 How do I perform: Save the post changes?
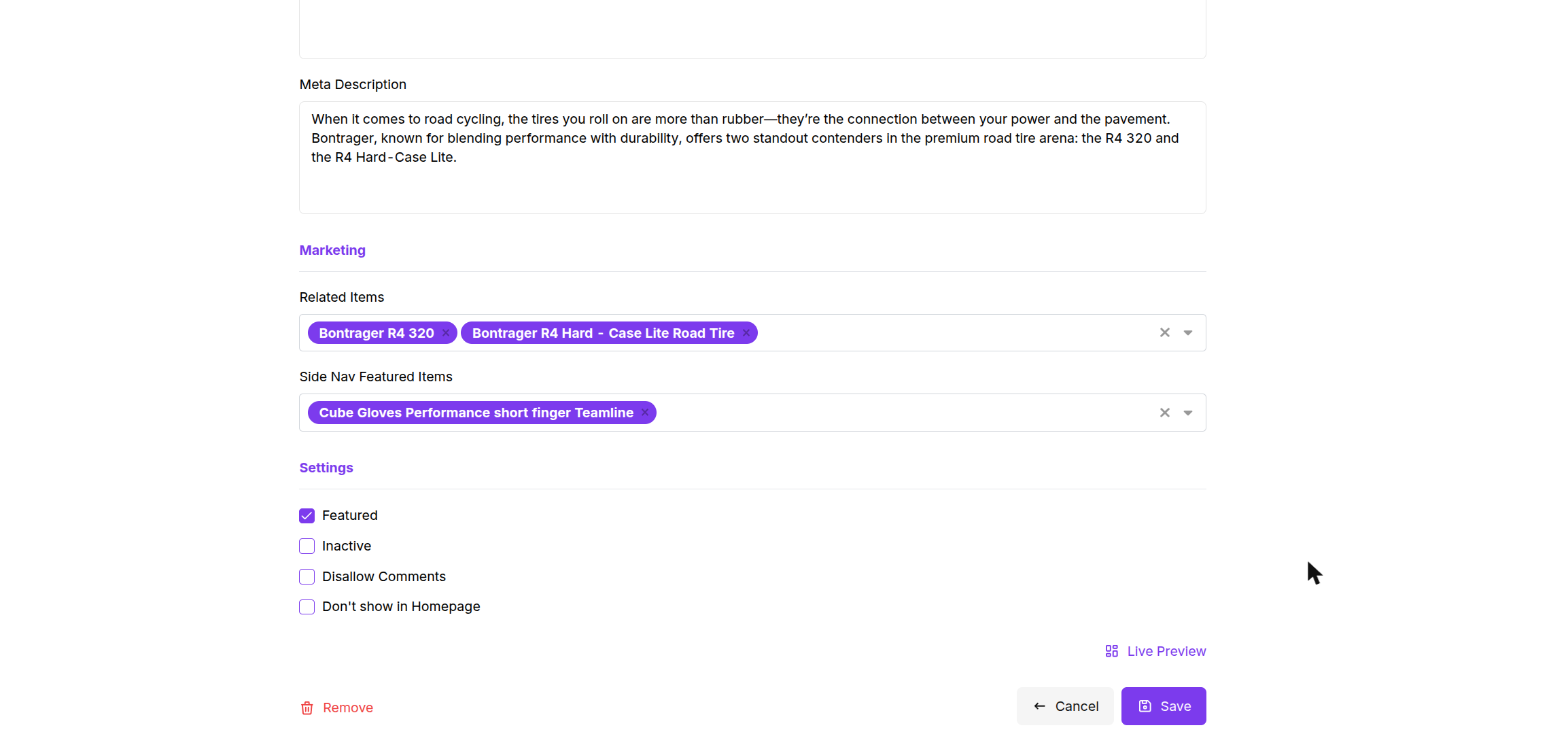point(1164,706)
